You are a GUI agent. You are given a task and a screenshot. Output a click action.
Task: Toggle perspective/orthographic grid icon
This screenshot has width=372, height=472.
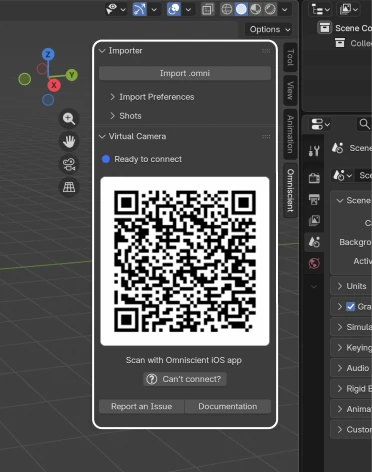point(69,187)
